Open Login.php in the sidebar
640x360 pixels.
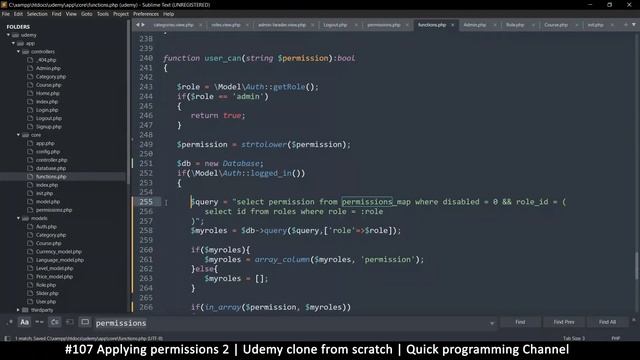(x=47, y=110)
